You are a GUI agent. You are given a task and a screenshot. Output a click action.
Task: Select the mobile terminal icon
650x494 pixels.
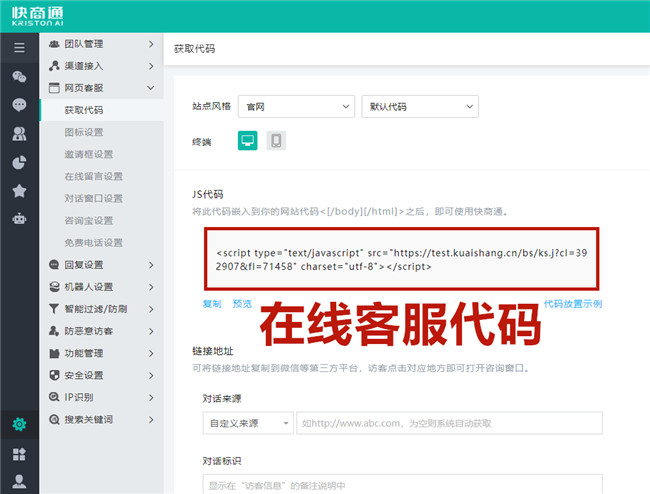[x=276, y=141]
